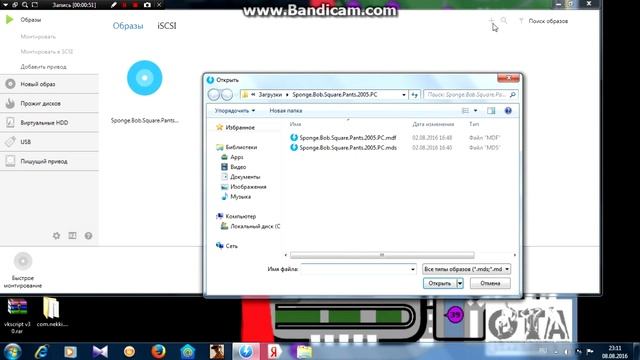The image size is (640, 360).
Task: Switch to the Образы tab
Action: tap(128, 26)
